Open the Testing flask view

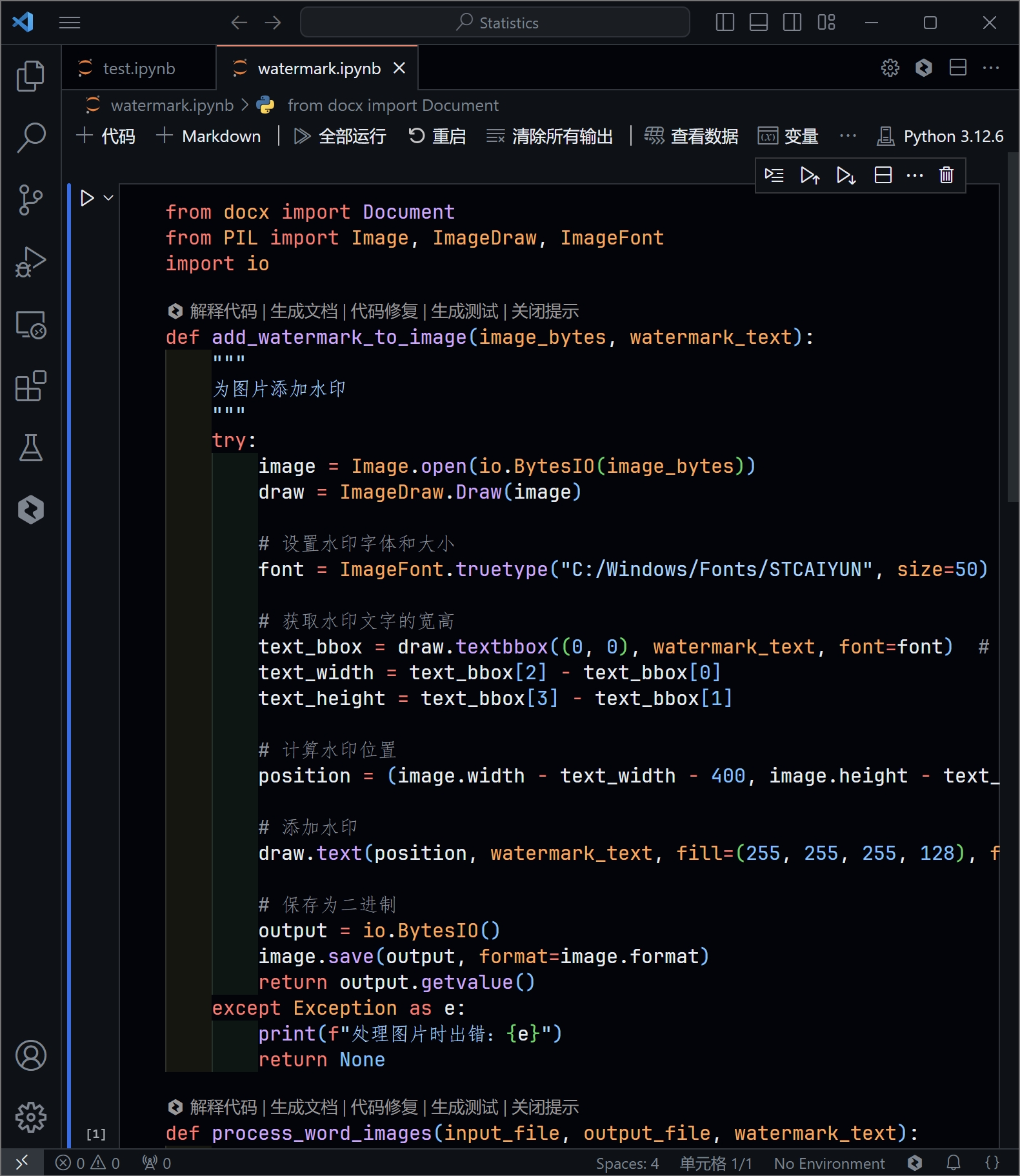(30, 448)
